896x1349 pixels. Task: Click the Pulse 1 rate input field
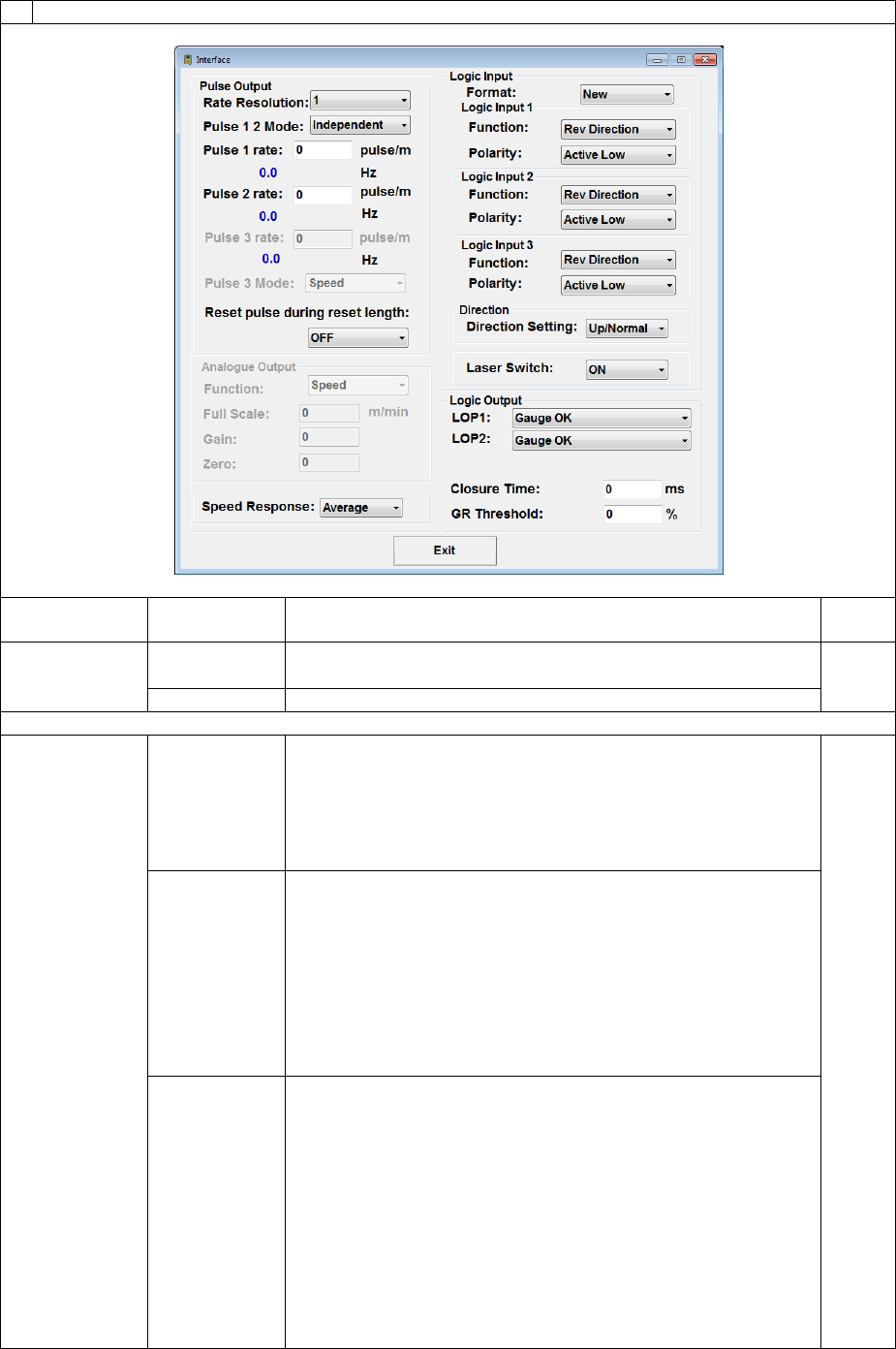pyautogui.click(x=323, y=150)
